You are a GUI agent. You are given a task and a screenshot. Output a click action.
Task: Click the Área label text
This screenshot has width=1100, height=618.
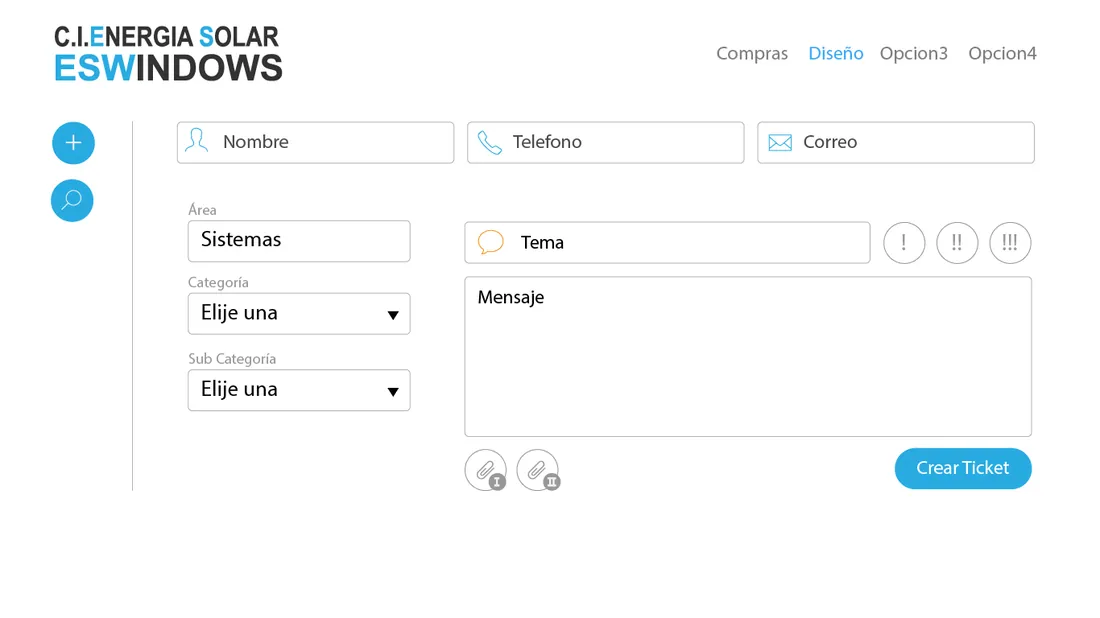click(x=202, y=209)
